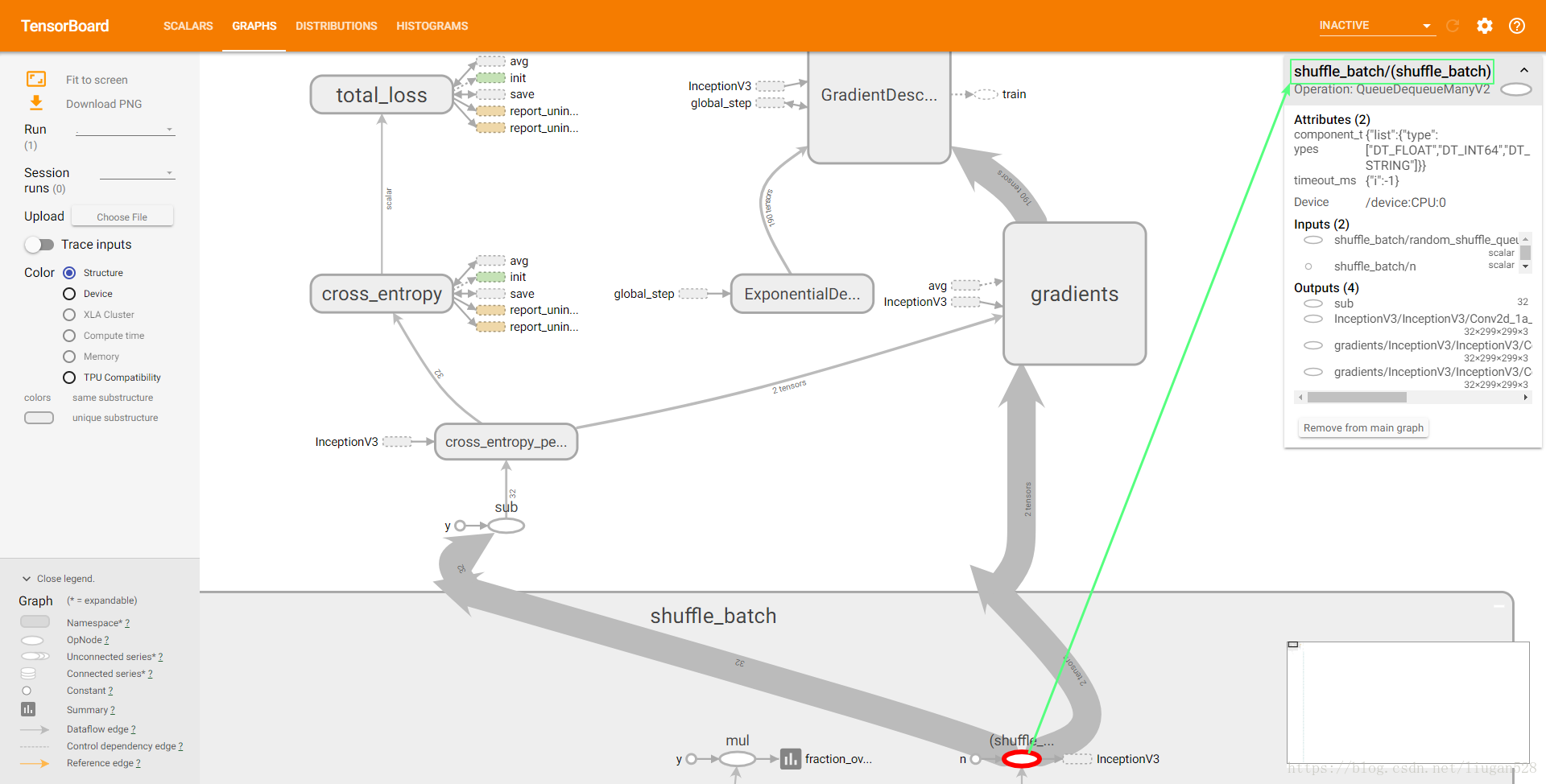Select the Compute time color option
The image size is (1546, 784).
pos(69,336)
